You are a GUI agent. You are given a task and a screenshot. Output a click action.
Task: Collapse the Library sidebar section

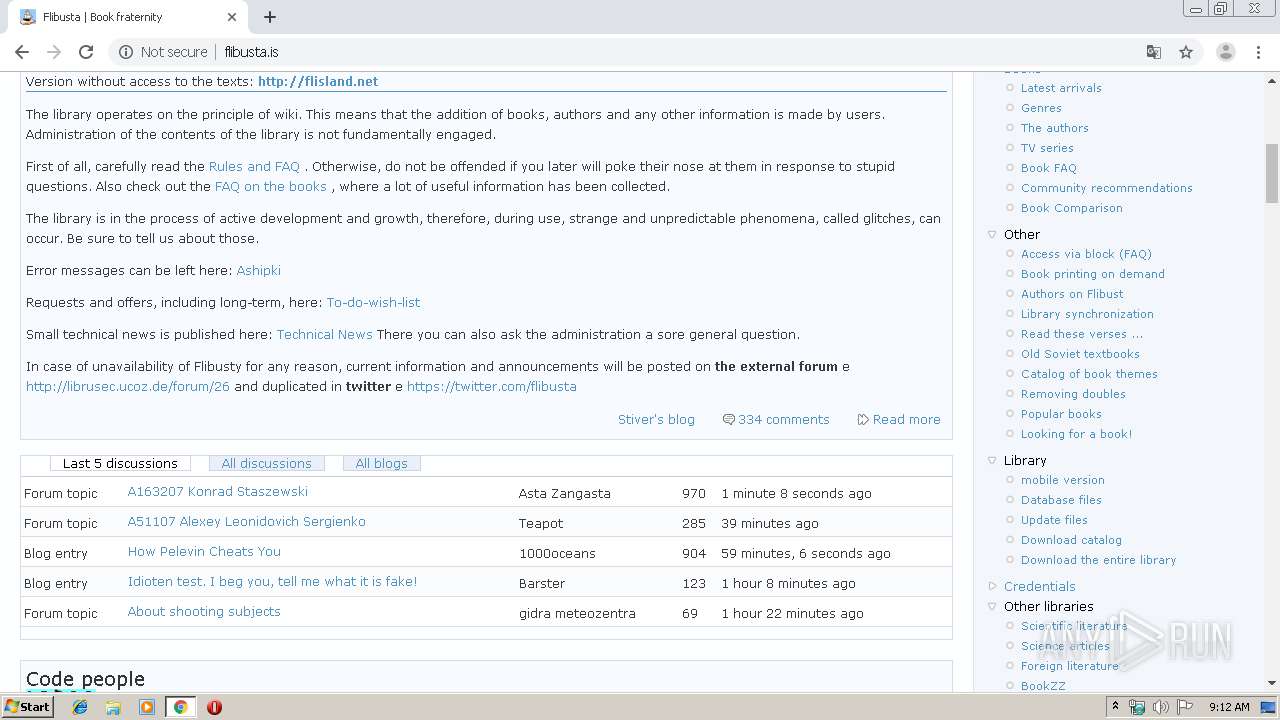click(993, 460)
